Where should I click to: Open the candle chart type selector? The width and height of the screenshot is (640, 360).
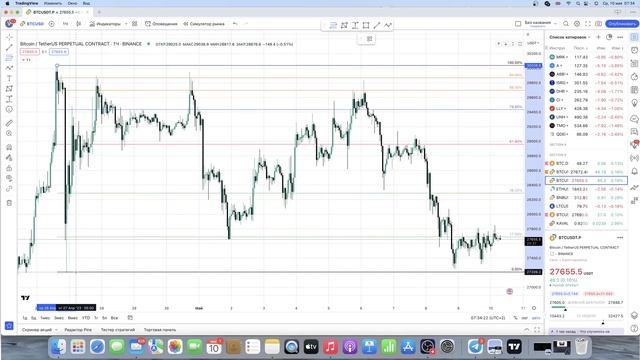click(79, 24)
